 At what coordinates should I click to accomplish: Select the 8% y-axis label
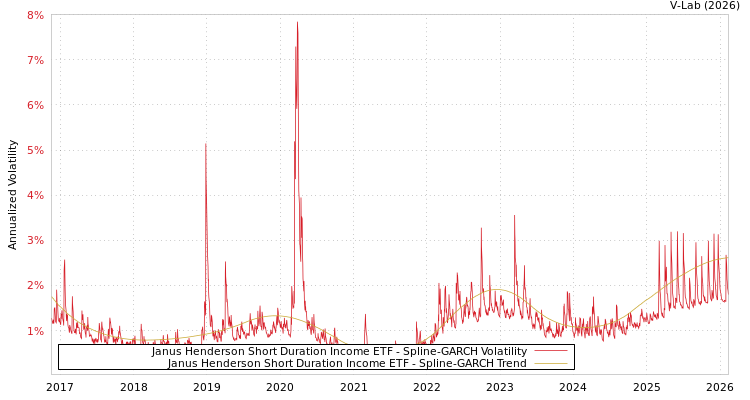click(x=35, y=15)
